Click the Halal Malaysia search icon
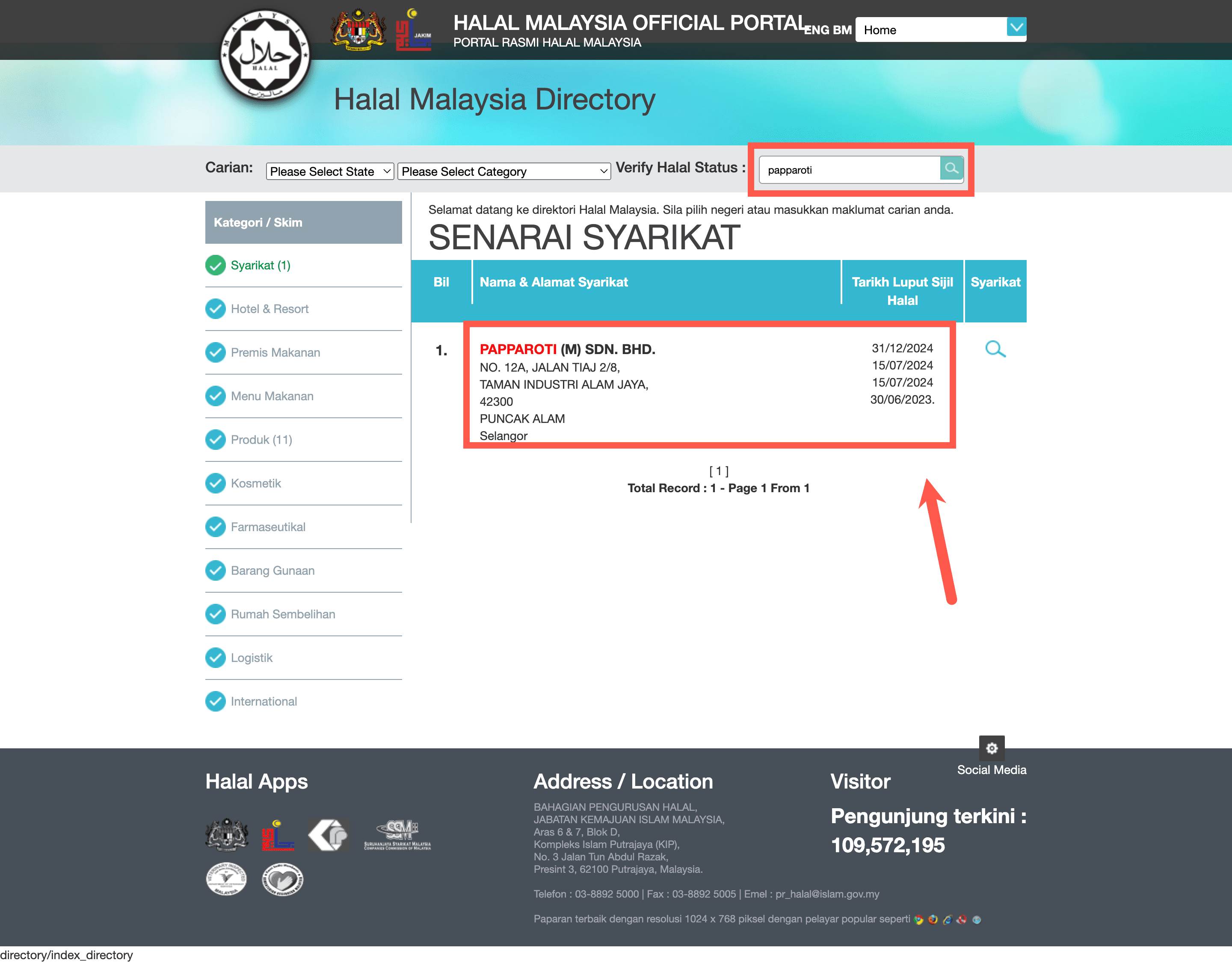Image resolution: width=1232 pixels, height=963 pixels. [x=951, y=168]
